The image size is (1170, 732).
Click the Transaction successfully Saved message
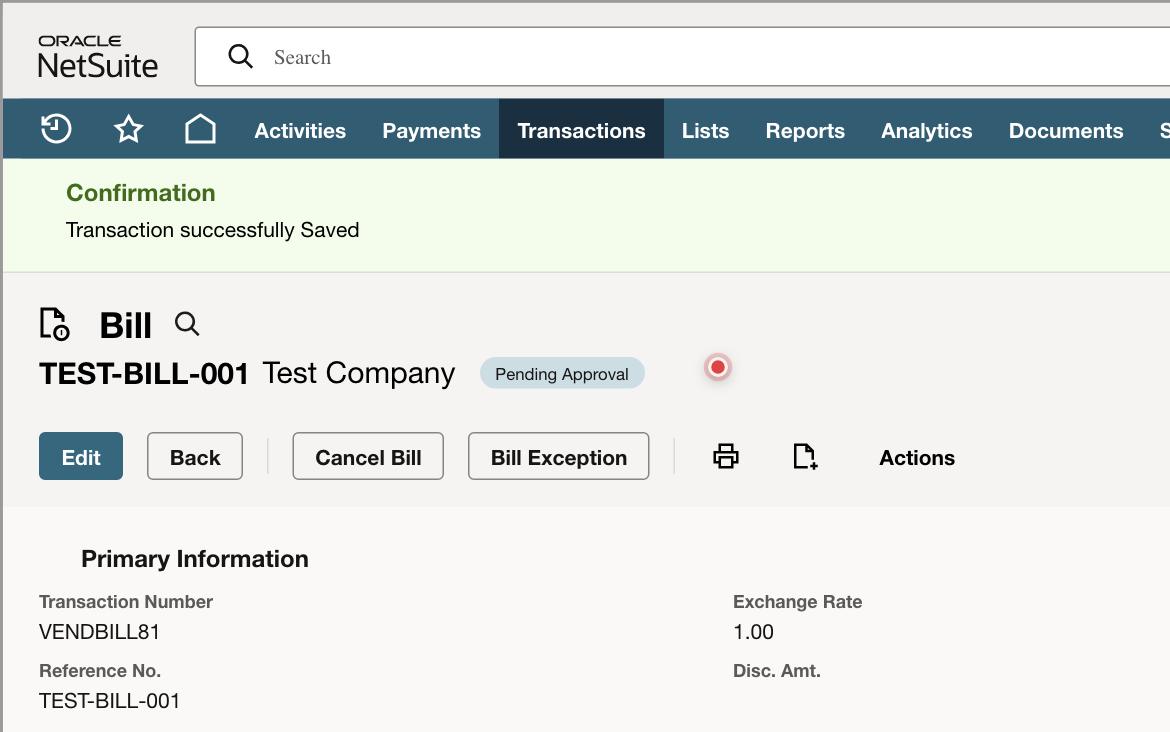click(x=213, y=230)
